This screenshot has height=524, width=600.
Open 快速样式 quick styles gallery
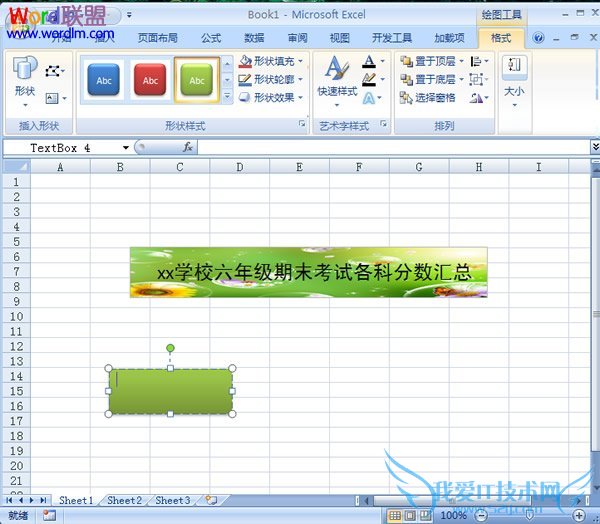click(337, 81)
